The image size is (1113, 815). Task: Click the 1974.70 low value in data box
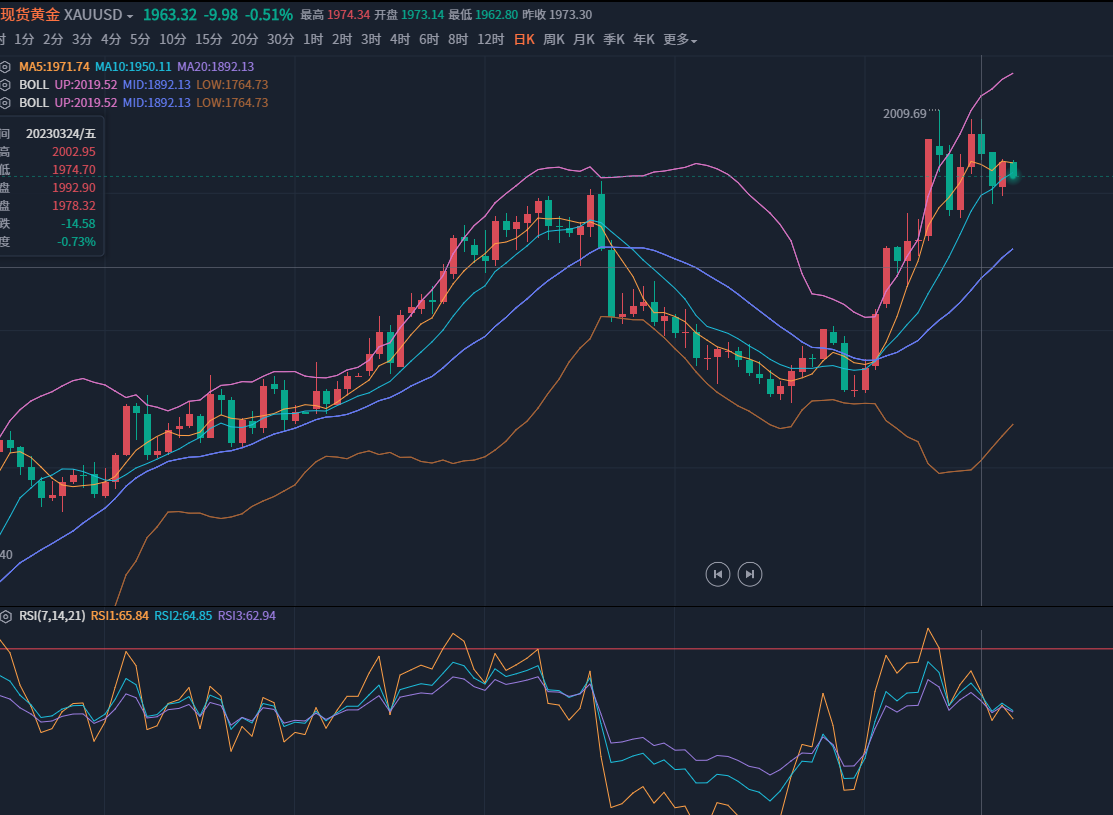74,170
